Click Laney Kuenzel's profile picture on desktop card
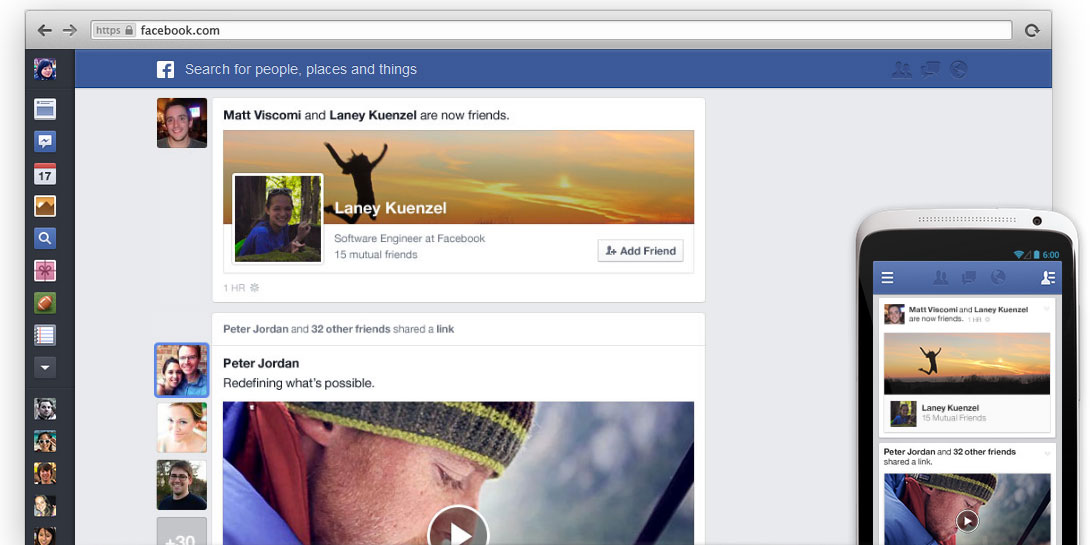The height and width of the screenshot is (545, 1090). [278, 218]
